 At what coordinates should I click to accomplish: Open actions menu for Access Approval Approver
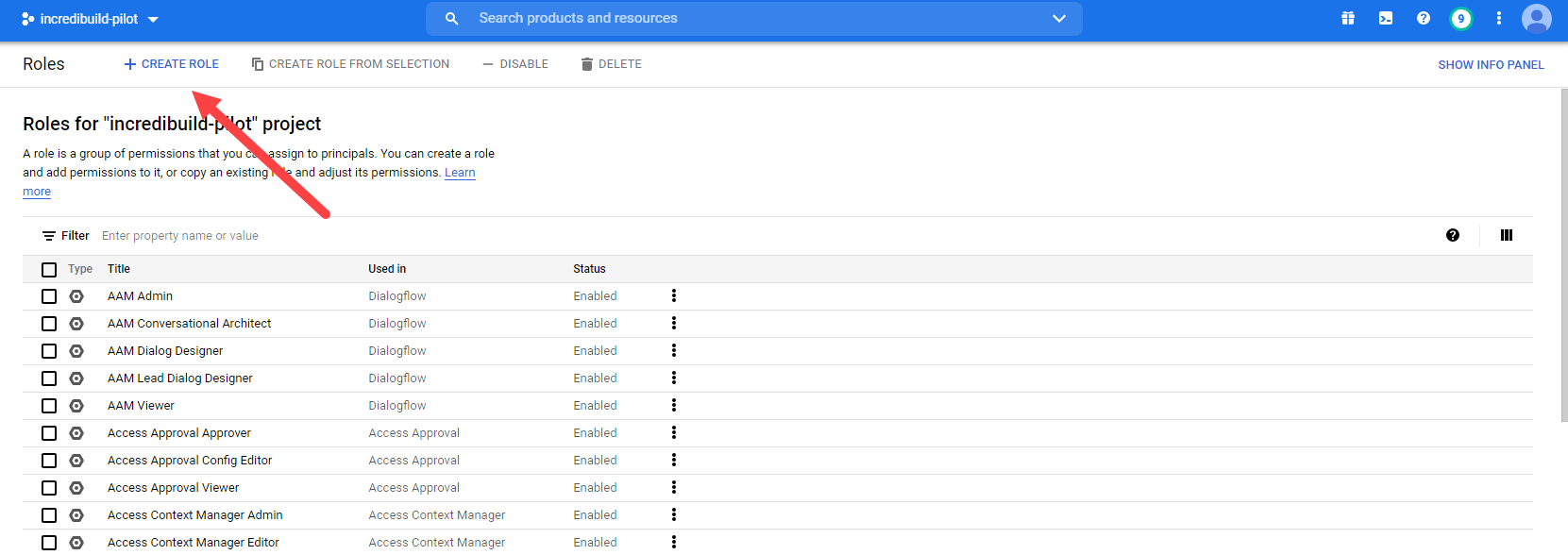[x=674, y=432]
